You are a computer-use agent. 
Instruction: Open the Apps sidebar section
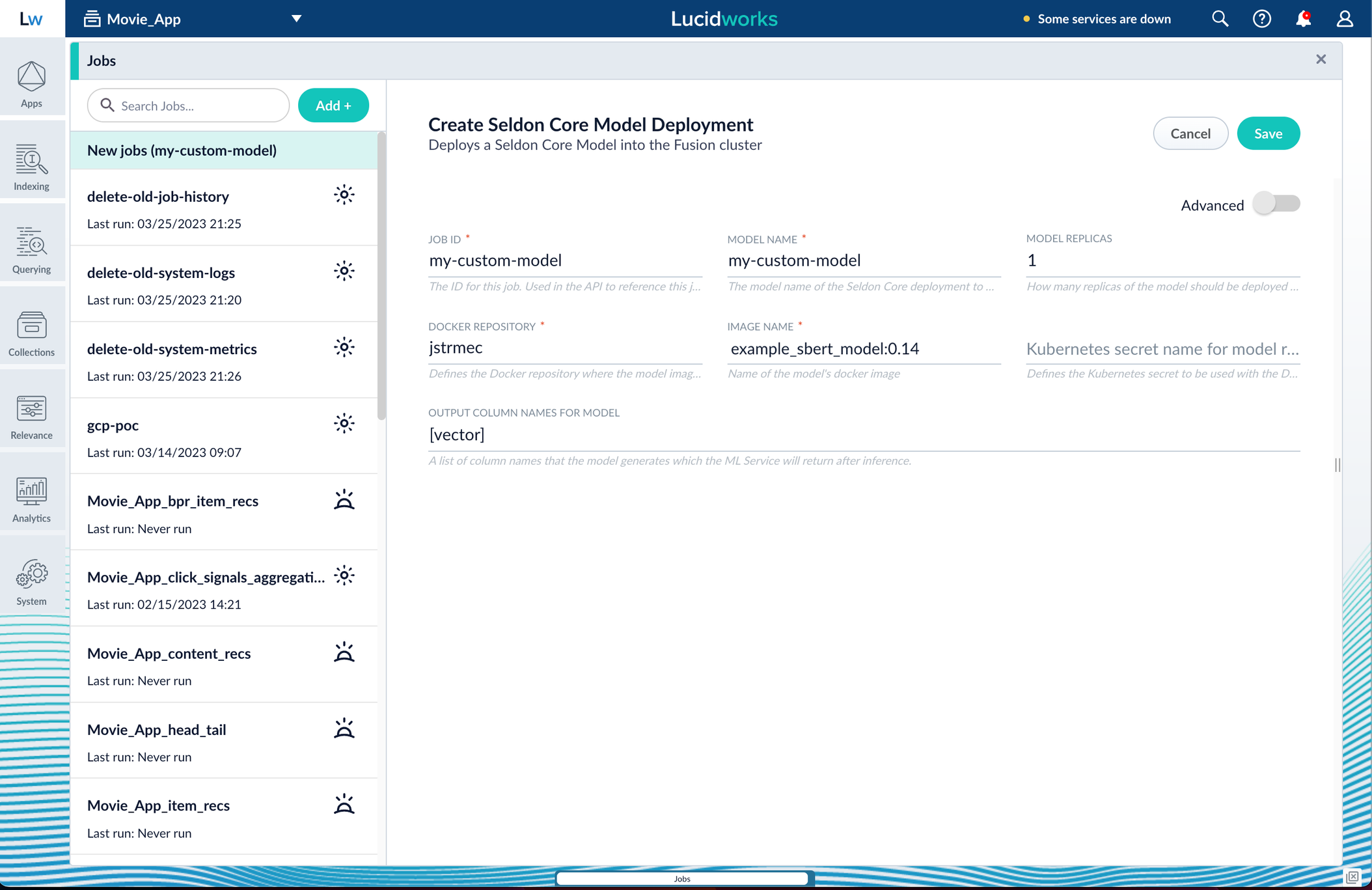pyautogui.click(x=31, y=84)
